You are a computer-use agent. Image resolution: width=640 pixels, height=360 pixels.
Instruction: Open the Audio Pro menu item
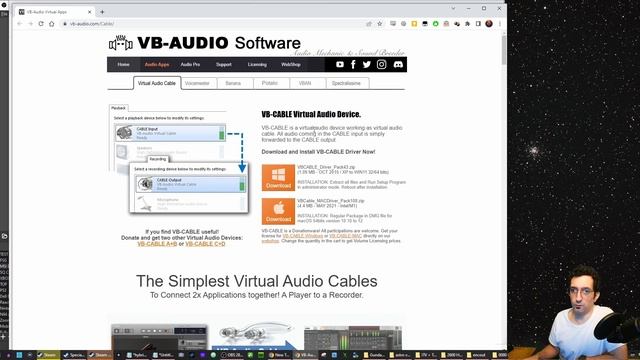[x=190, y=64]
